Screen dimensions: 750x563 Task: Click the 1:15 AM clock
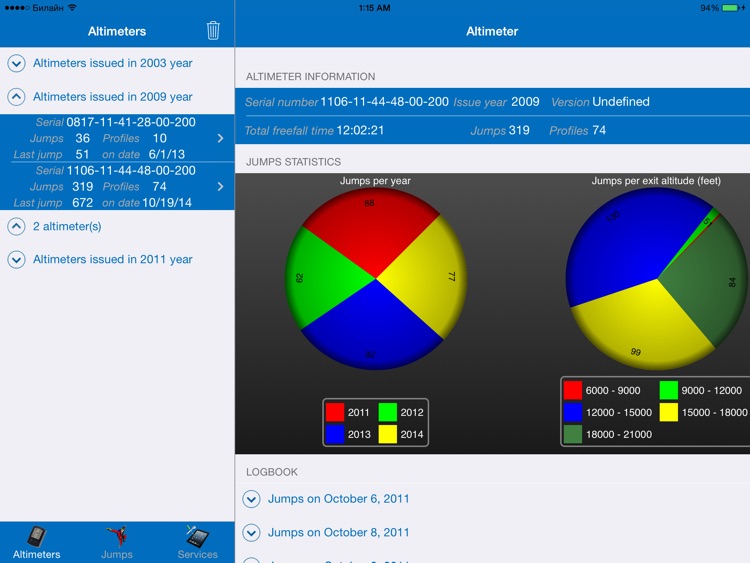375,8
